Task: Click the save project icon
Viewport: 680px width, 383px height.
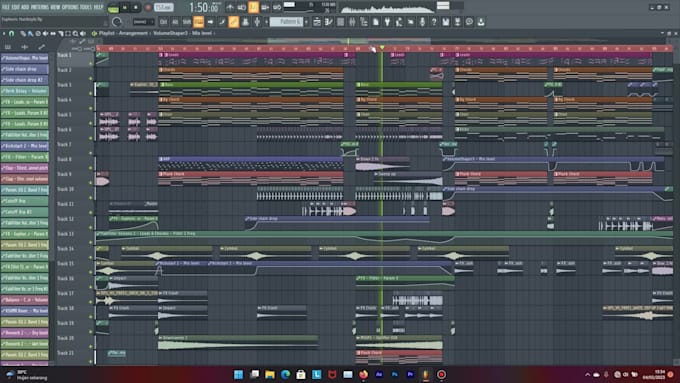Action: point(446,22)
